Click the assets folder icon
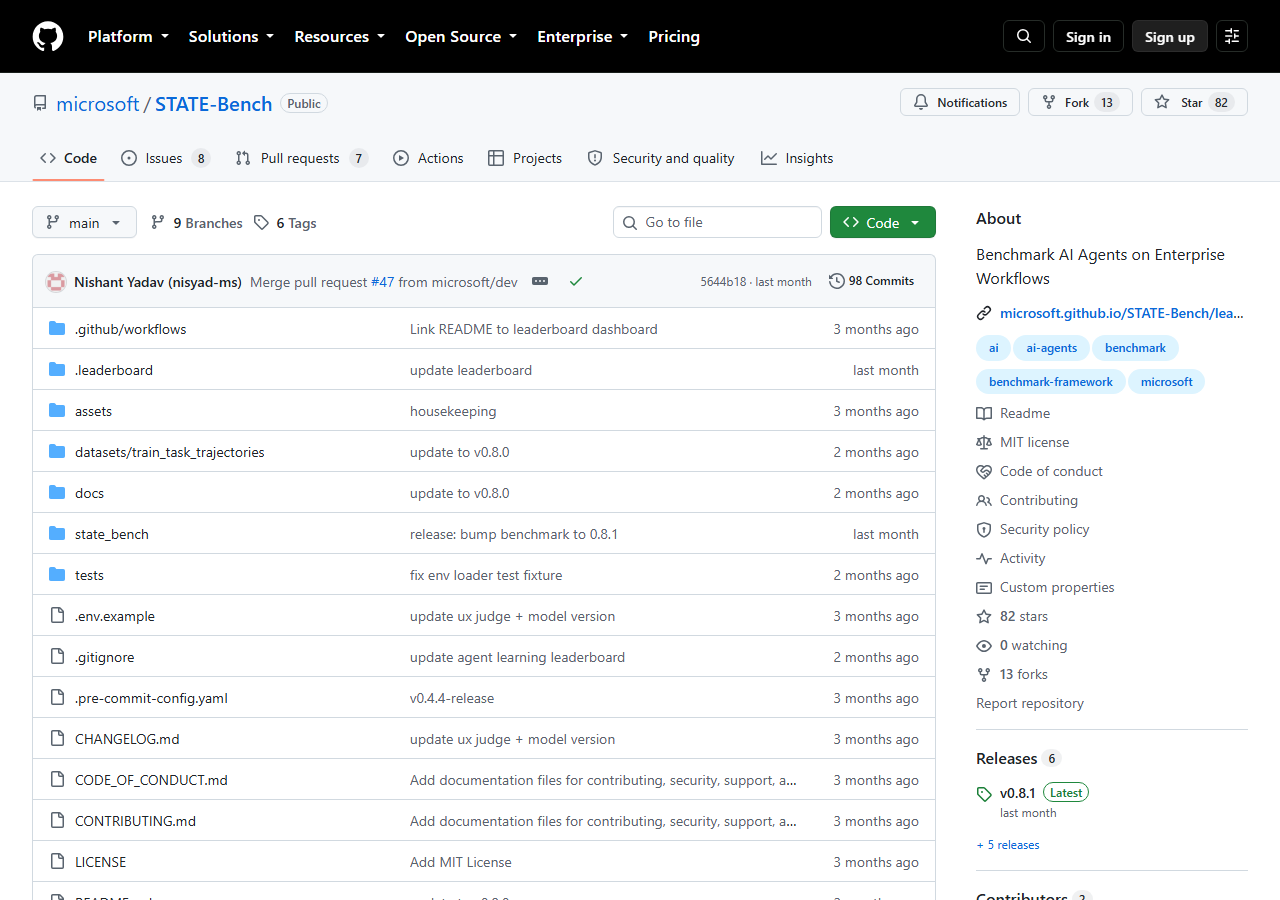The width and height of the screenshot is (1280, 900). coord(57,411)
